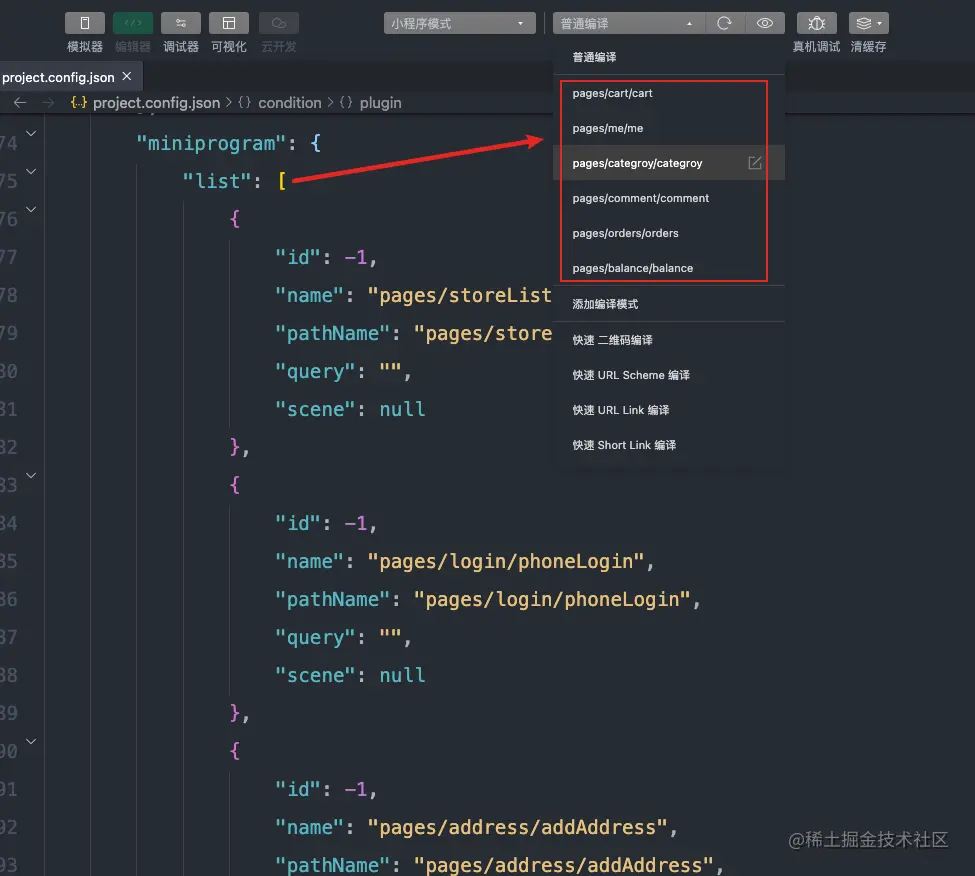
Task: Toggle the simulator (模拟器) panel
Action: click(x=85, y=24)
